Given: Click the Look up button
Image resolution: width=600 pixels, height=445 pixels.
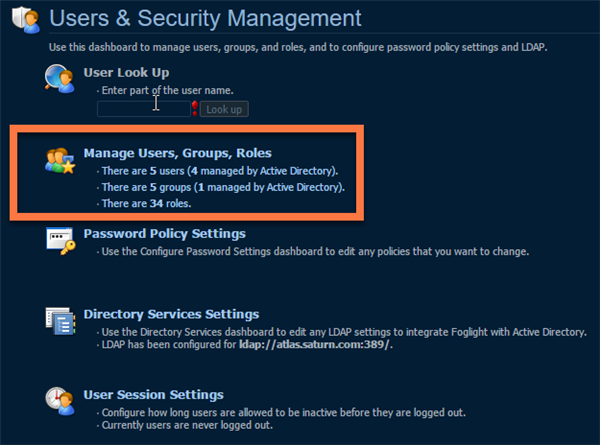Looking at the screenshot, I should tap(224, 109).
